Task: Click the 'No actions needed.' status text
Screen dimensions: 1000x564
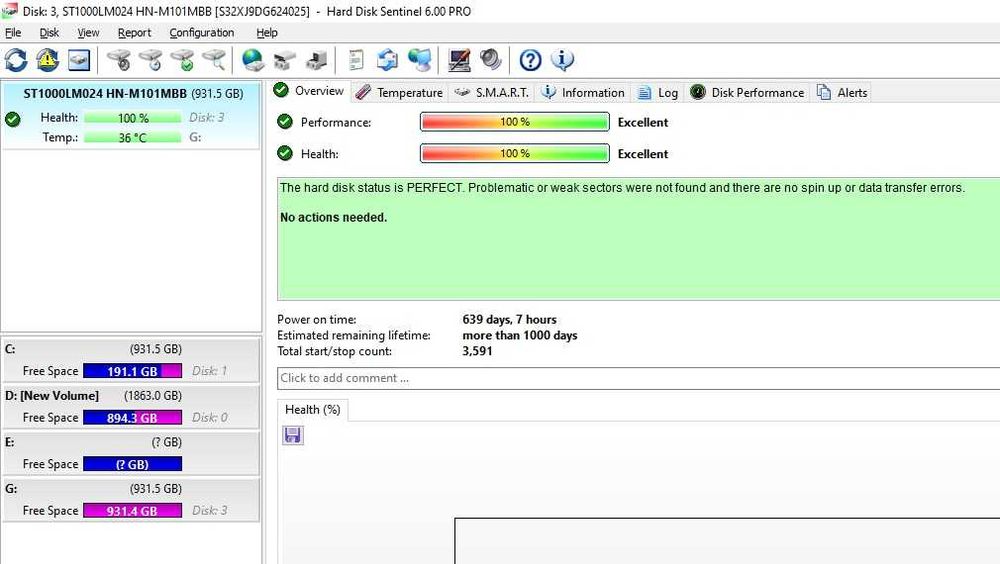Action: tap(334, 218)
